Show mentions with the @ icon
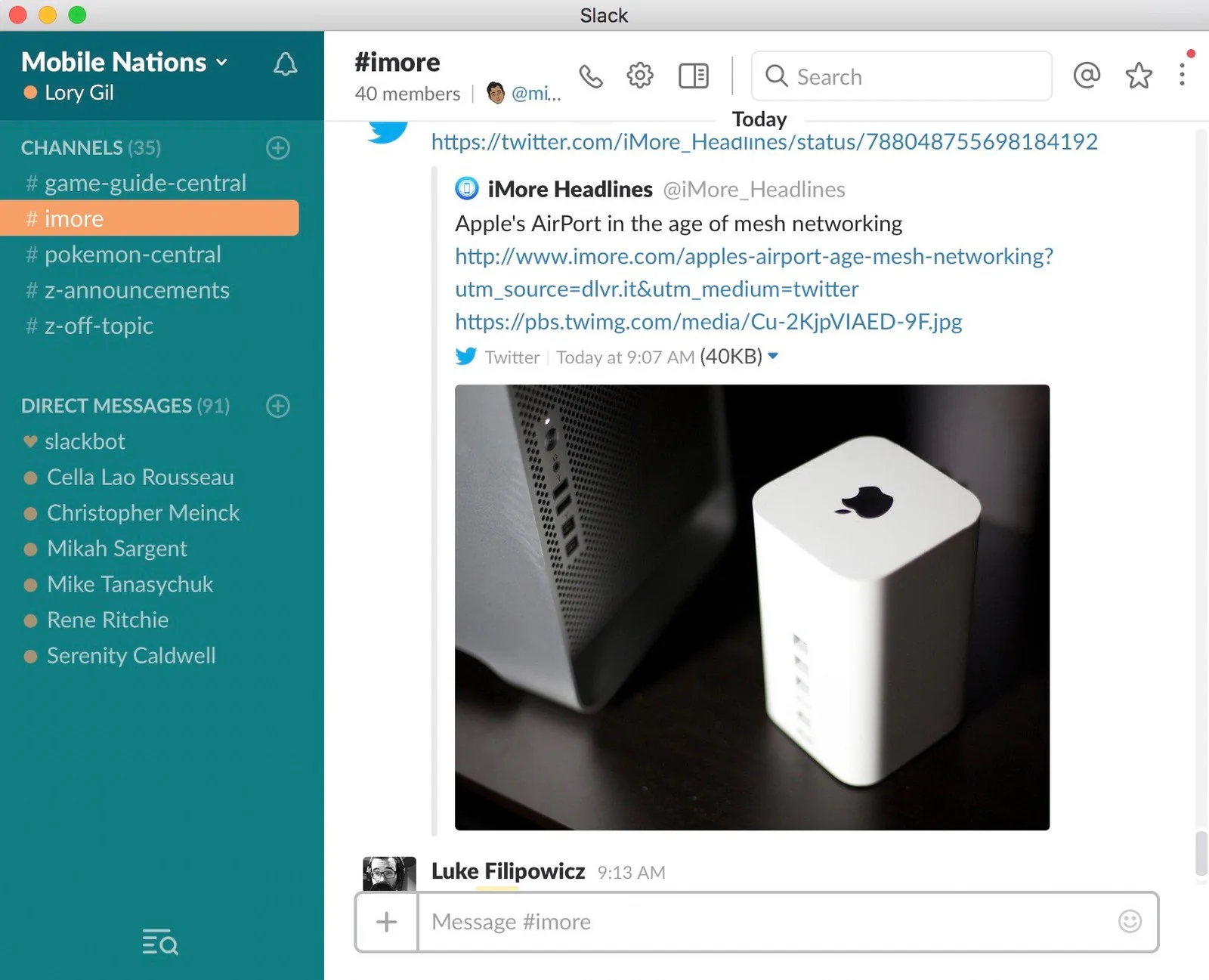This screenshot has height=980, width=1209. 1087,75
